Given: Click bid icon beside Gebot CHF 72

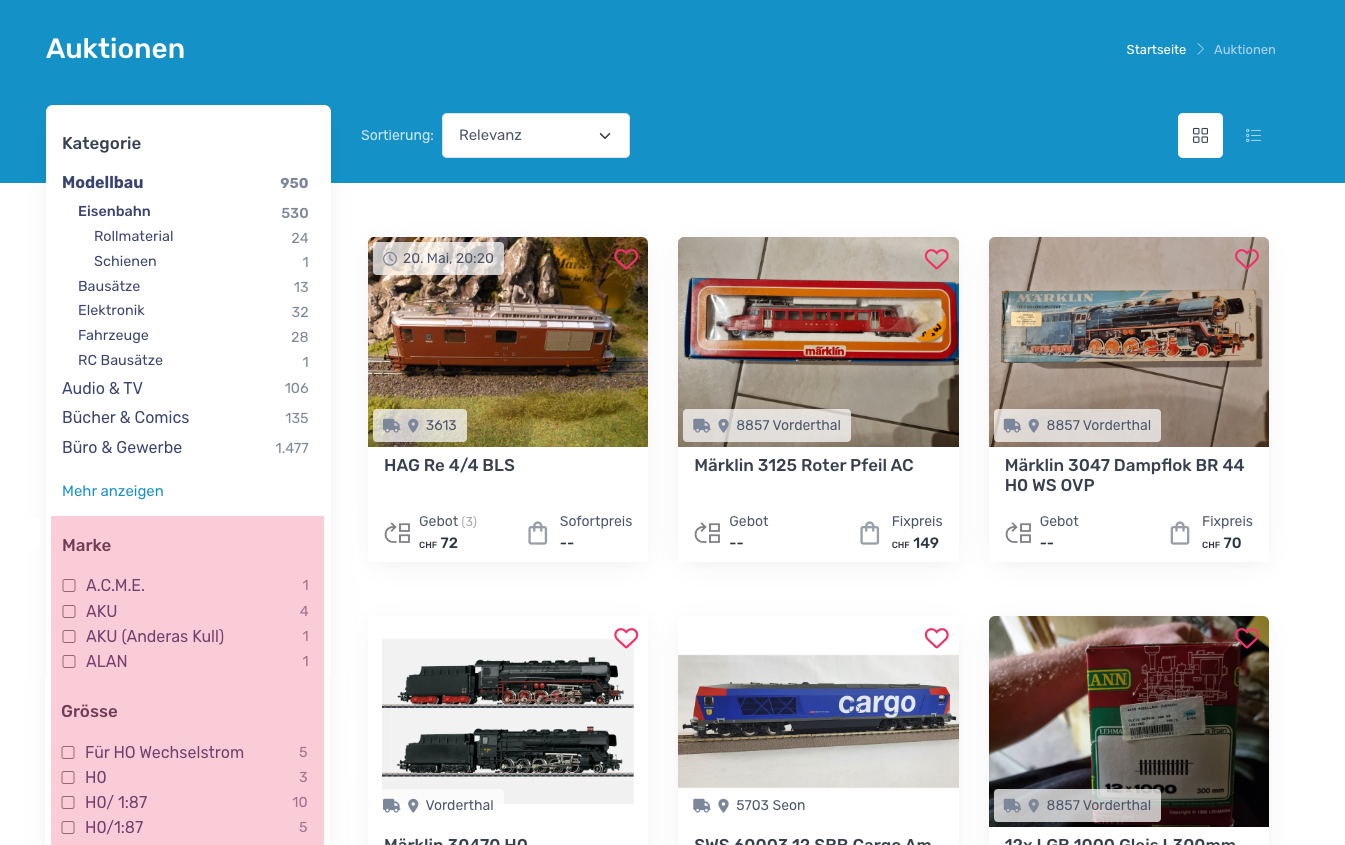Looking at the screenshot, I should (x=398, y=533).
